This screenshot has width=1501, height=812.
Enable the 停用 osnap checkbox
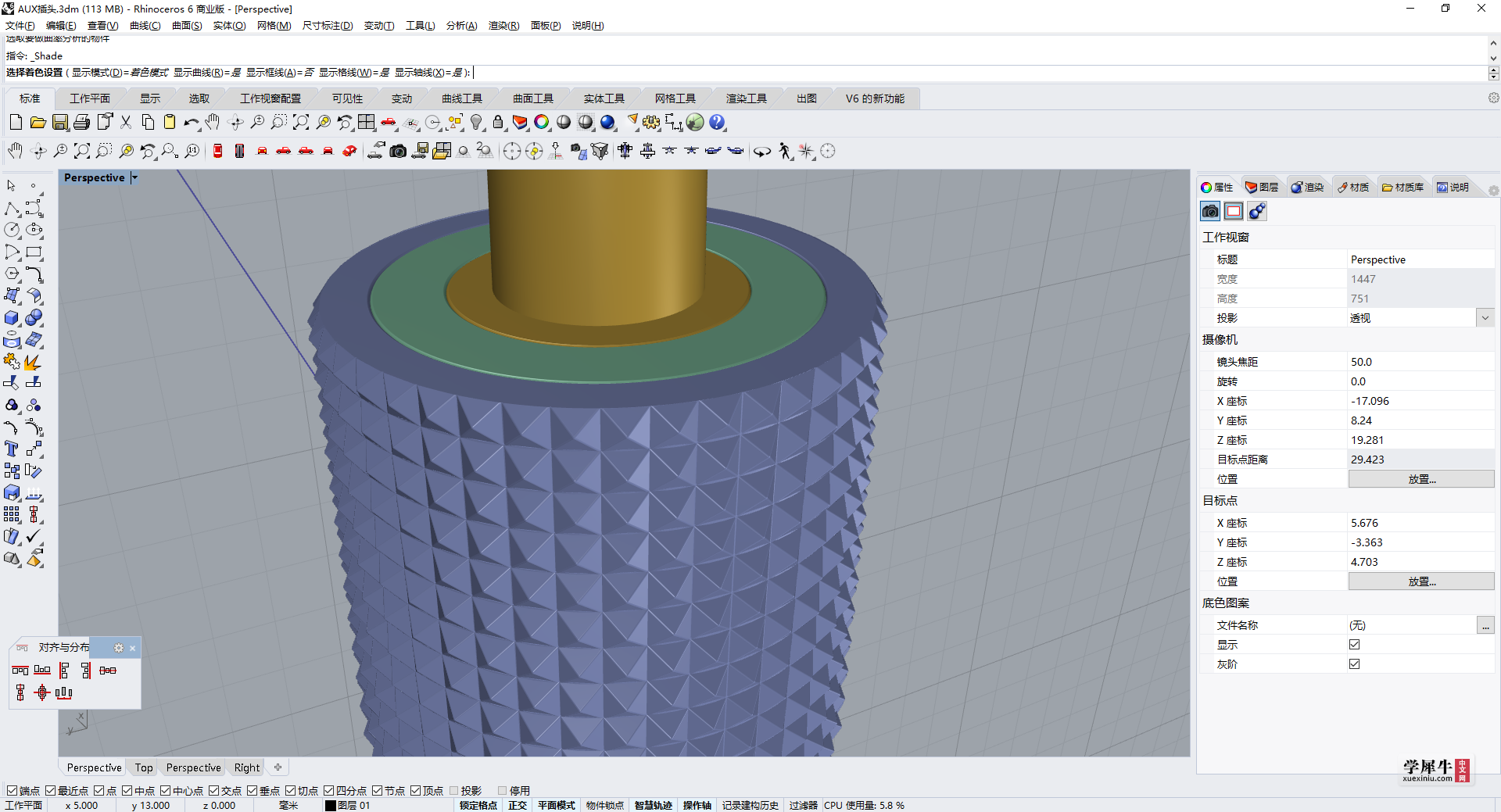502,791
